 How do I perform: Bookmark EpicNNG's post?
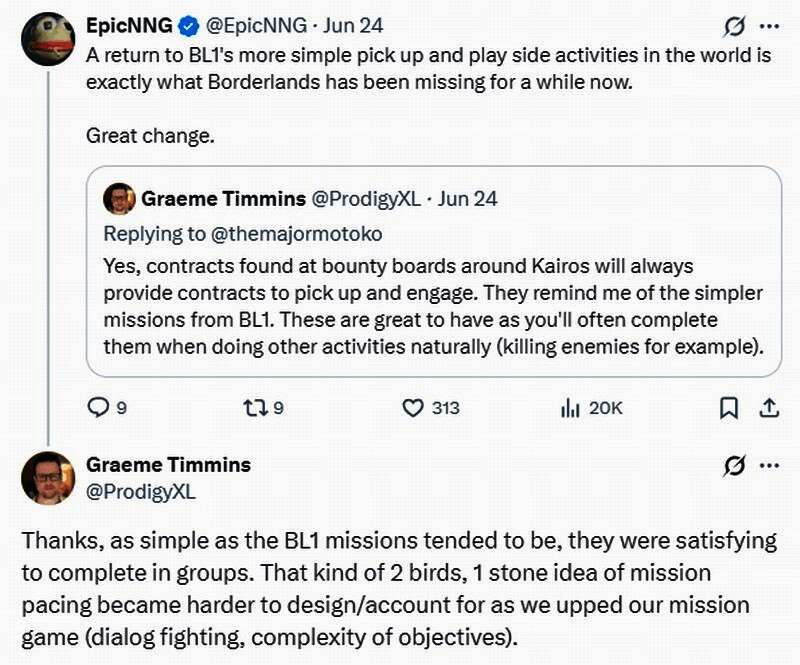coord(729,407)
